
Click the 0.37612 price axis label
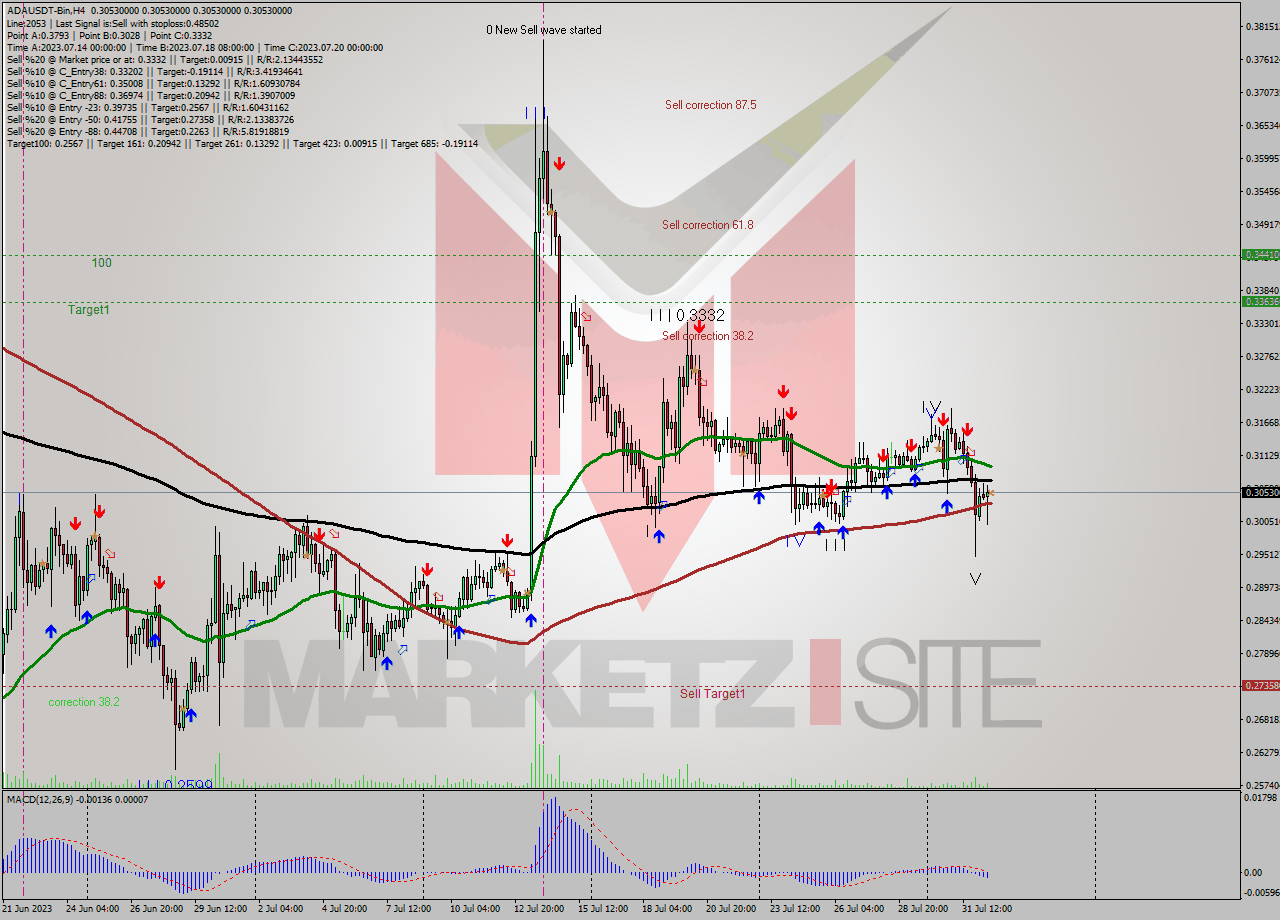click(x=1262, y=59)
